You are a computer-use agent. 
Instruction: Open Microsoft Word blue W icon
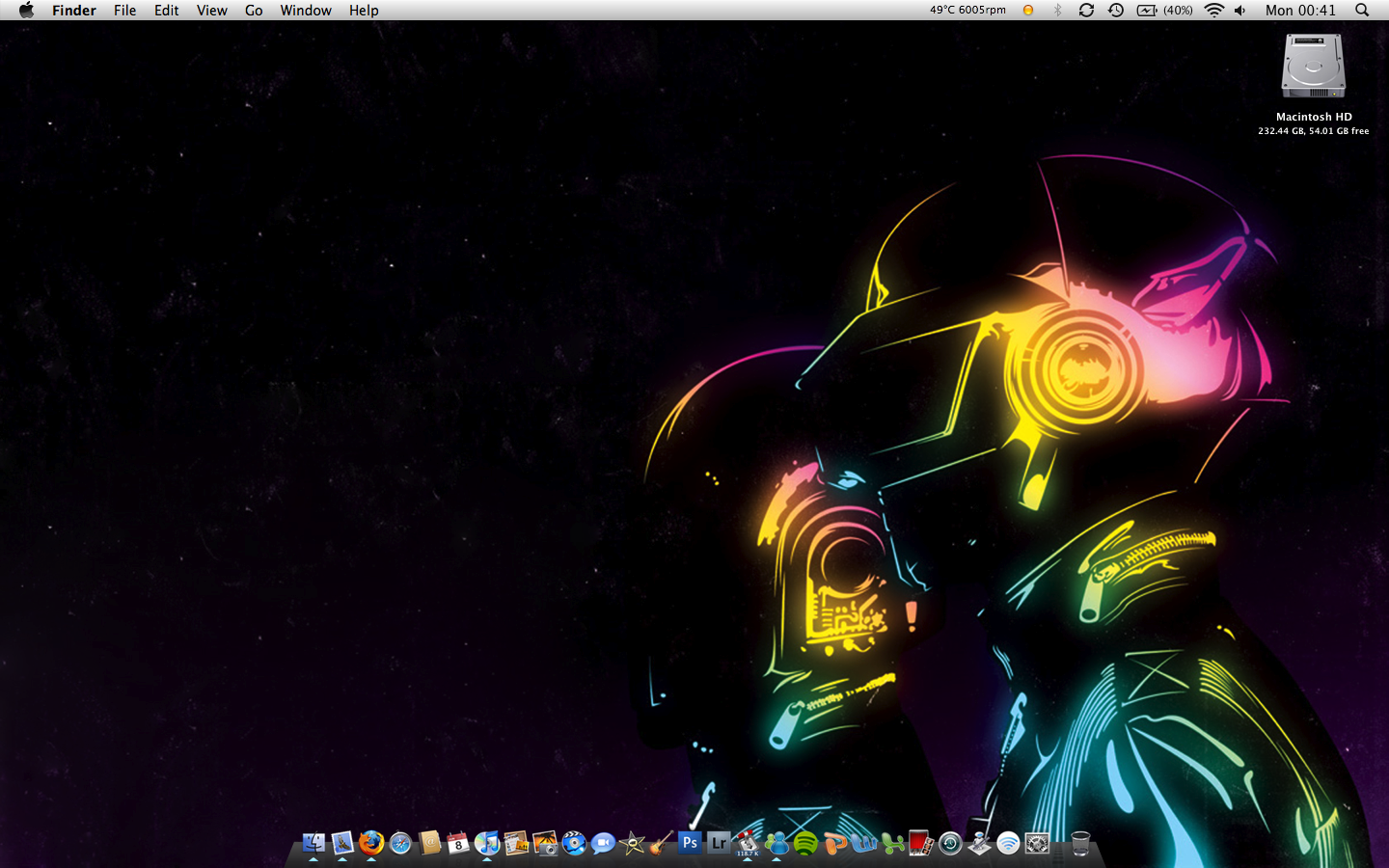click(863, 843)
